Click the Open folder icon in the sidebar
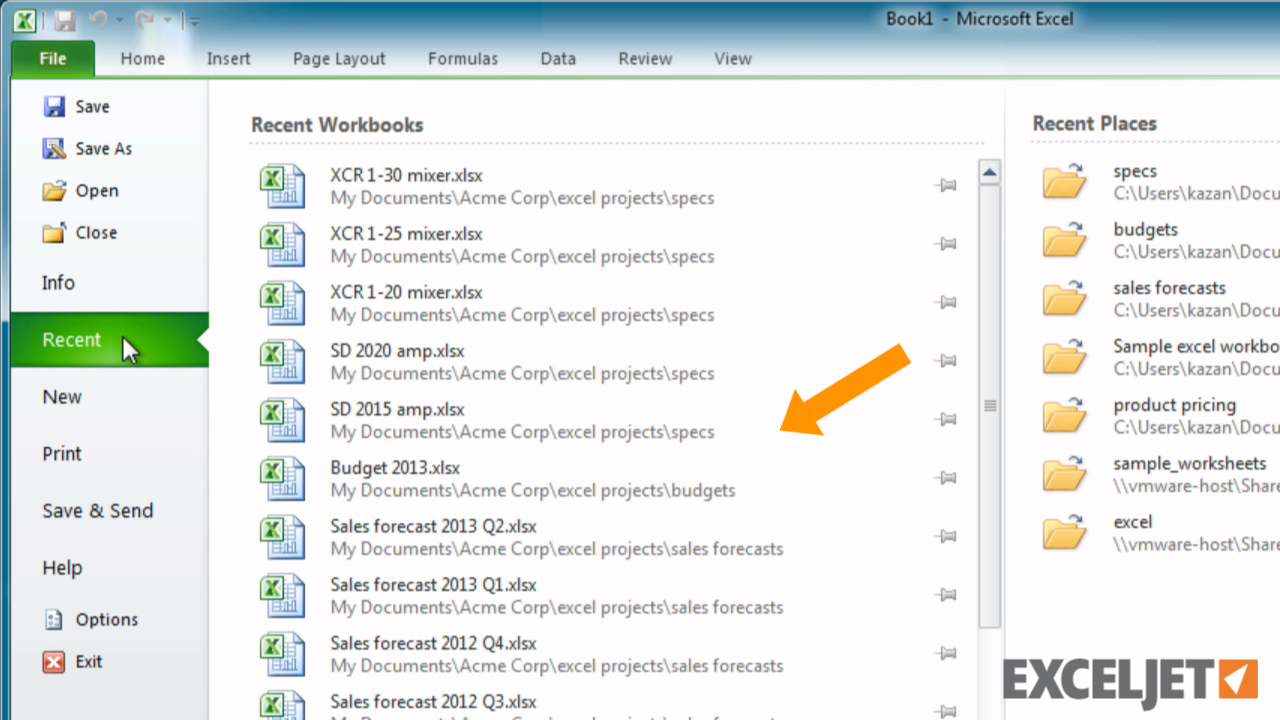The height and width of the screenshot is (720, 1280). [x=54, y=191]
